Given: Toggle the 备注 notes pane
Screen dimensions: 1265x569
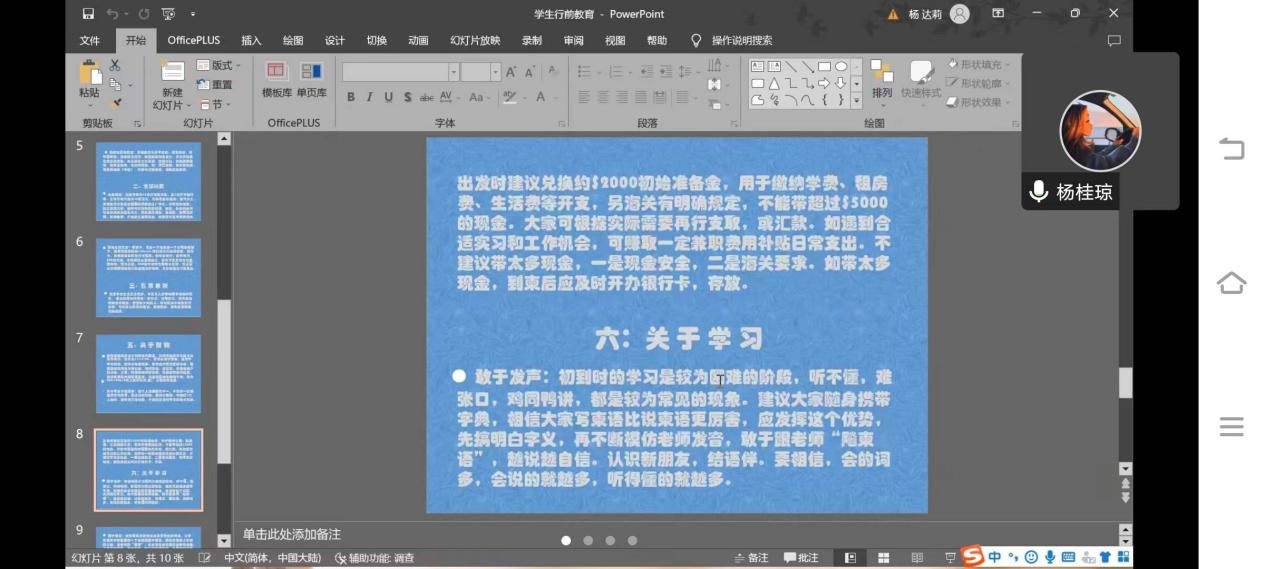Looking at the screenshot, I should point(751,558).
